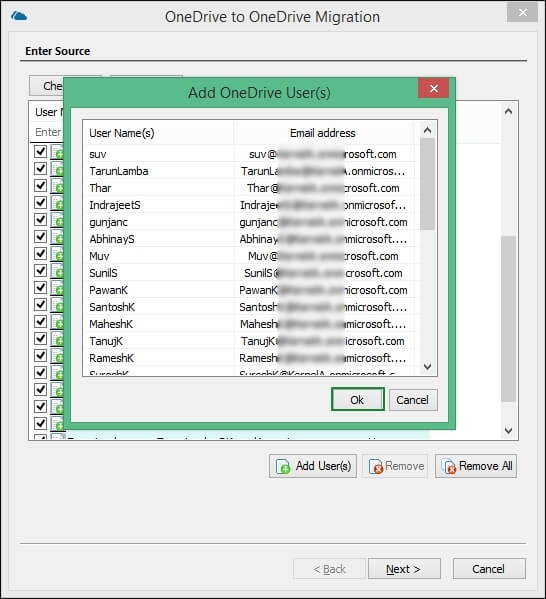This screenshot has width=546, height=599.
Task: Click the Remove button with red icon
Action: pos(395,466)
